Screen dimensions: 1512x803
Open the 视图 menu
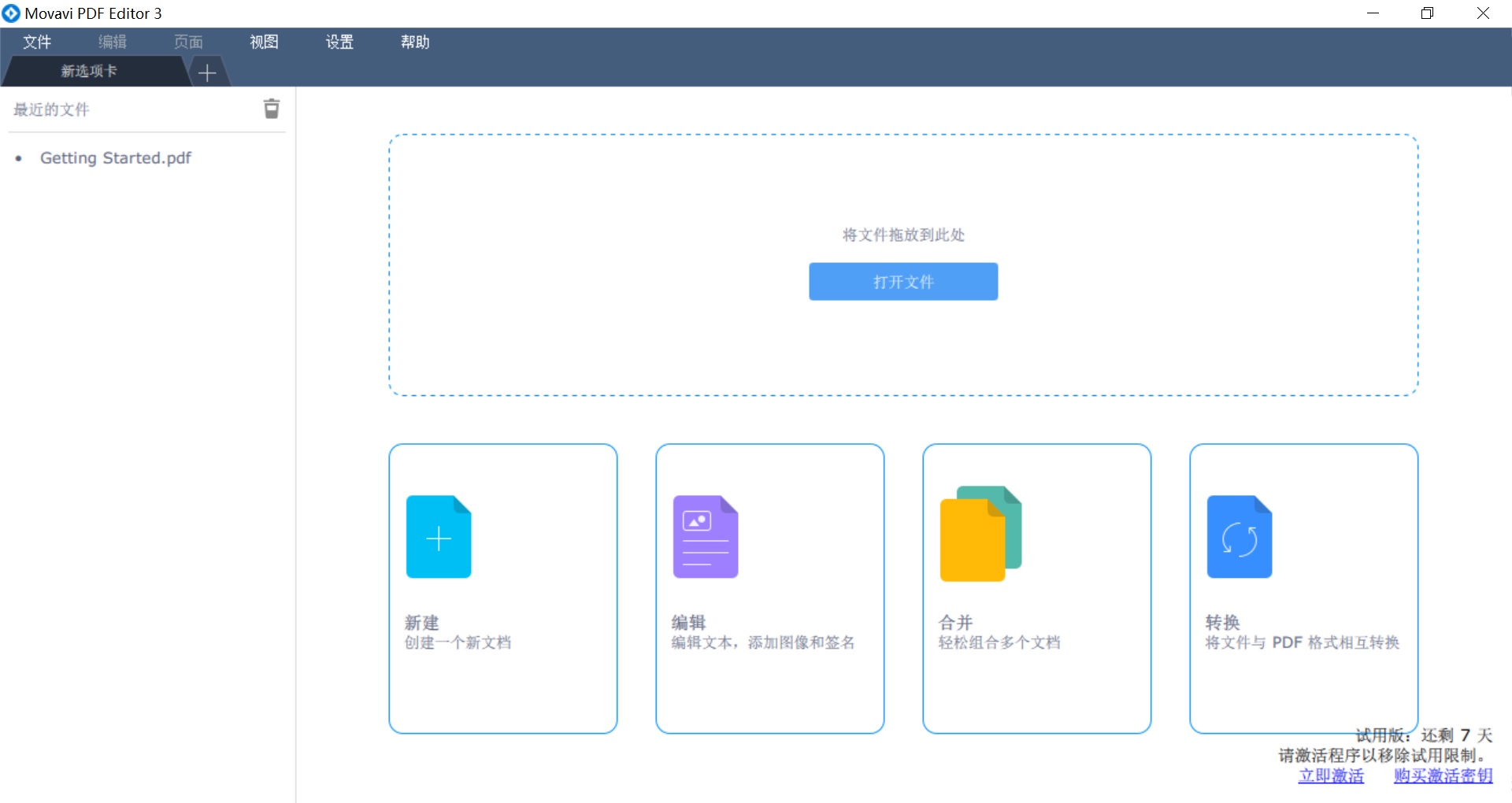(264, 42)
